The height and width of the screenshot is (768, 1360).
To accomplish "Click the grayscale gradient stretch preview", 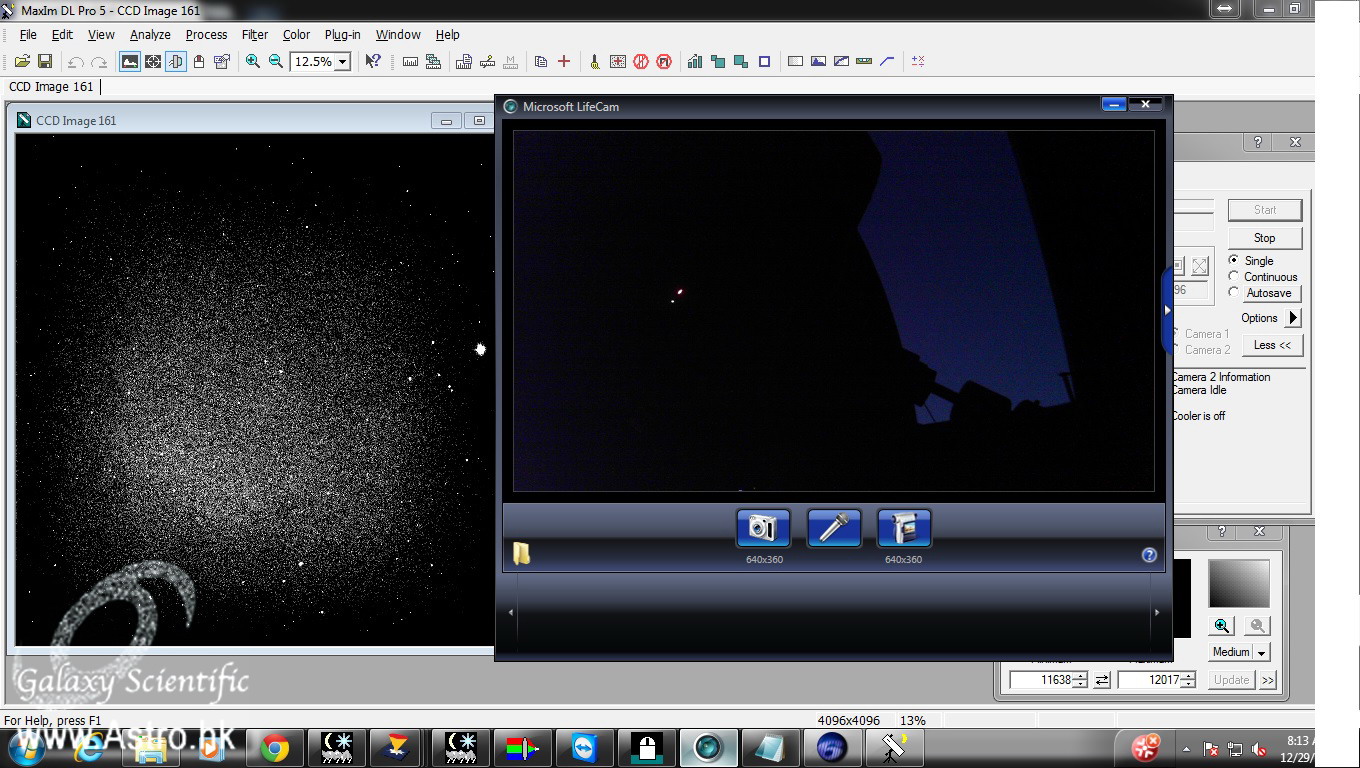I will tap(1238, 584).
